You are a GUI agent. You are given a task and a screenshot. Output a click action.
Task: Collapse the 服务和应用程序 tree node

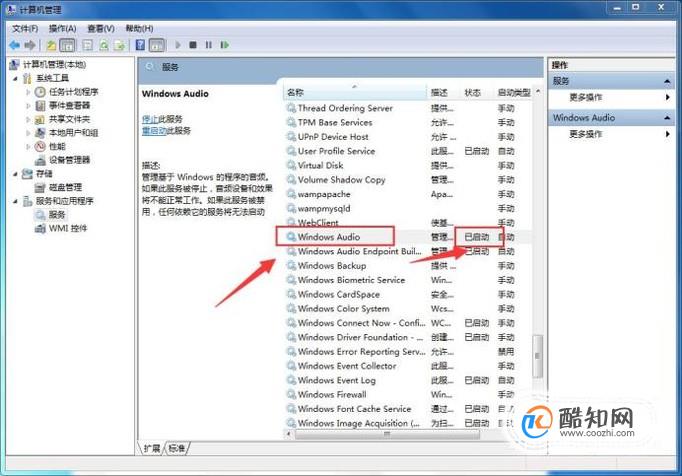[16, 201]
